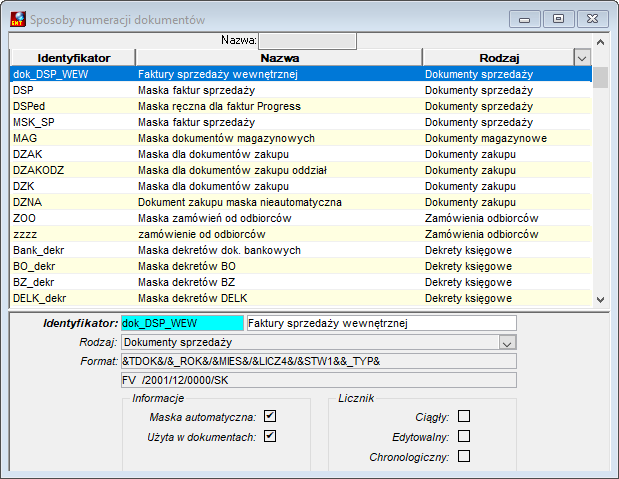619x479 pixels.
Task: Select the ZOO row
Action: click(301, 218)
